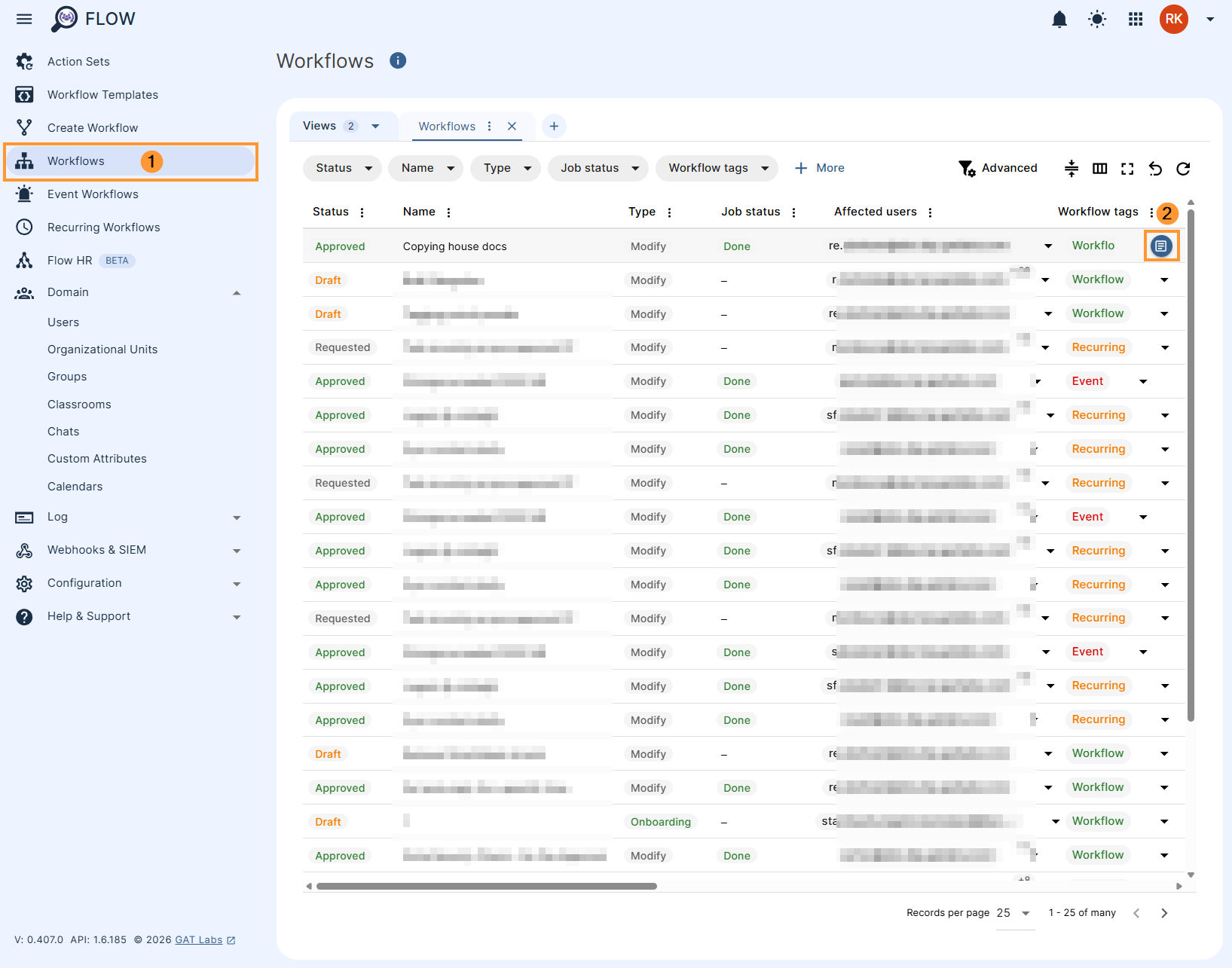This screenshot has width=1232, height=968.
Task: Toggle dark theme with the sun icon
Action: (x=1097, y=19)
